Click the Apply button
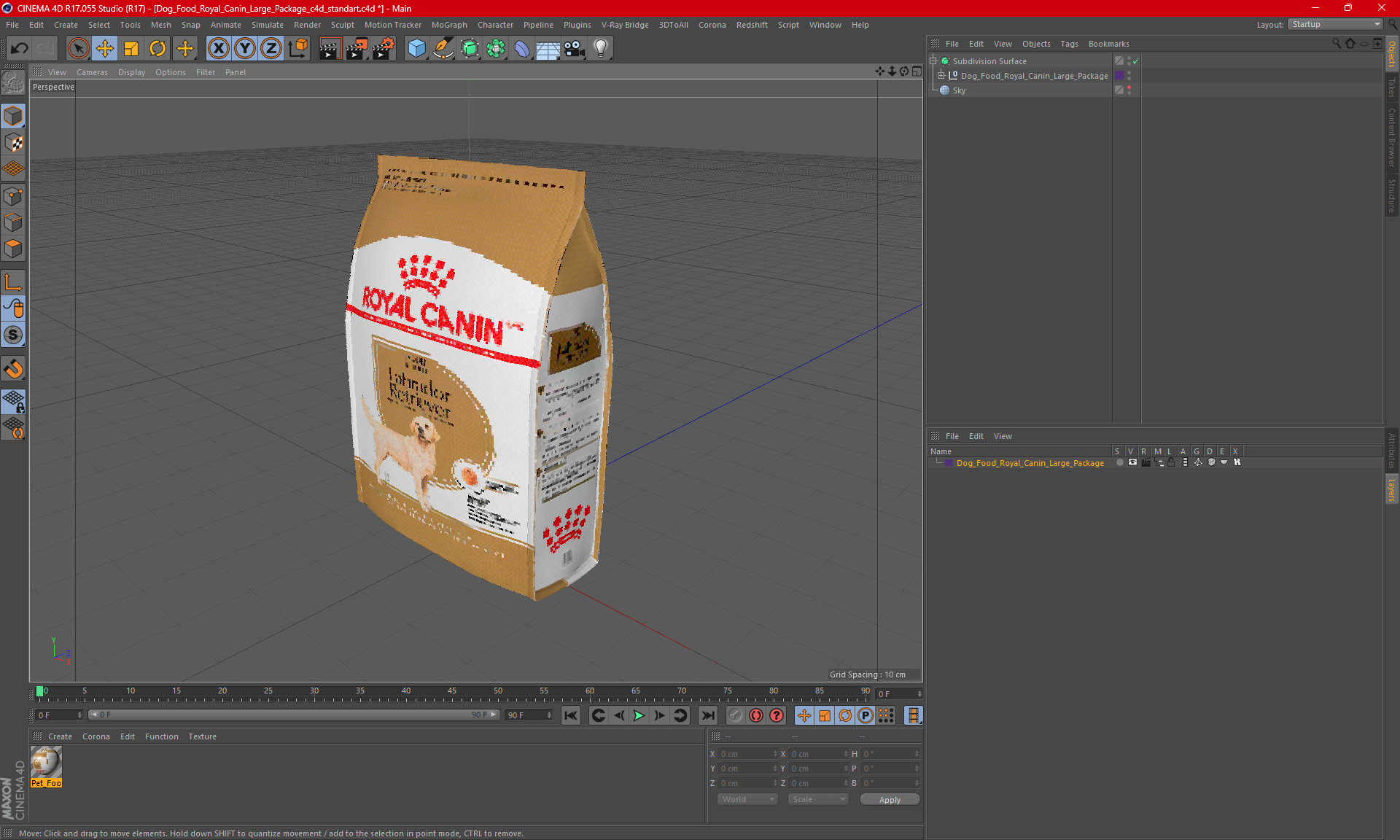 890,800
